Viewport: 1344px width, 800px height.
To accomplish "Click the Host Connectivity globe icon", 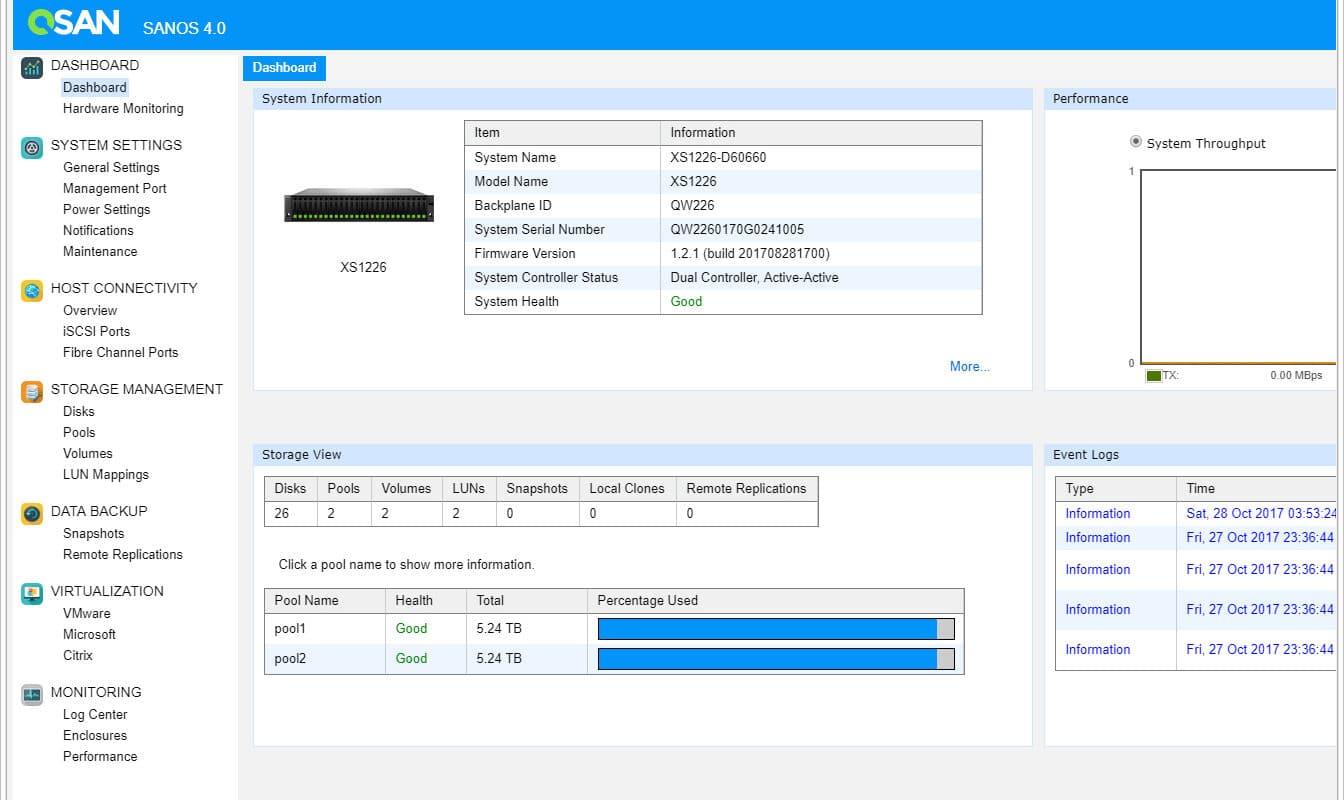I will click(32, 291).
